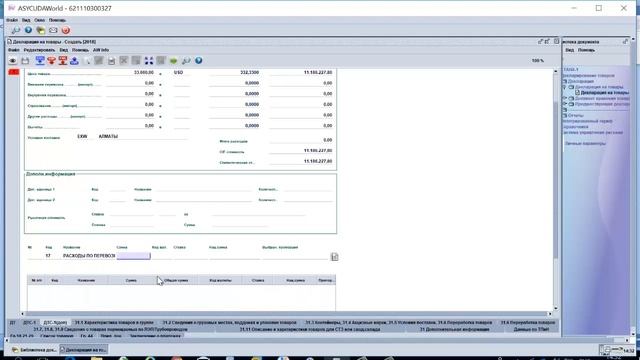Click the red flag at the form's left margin
This screenshot has width=640, height=360.
click(14, 72)
